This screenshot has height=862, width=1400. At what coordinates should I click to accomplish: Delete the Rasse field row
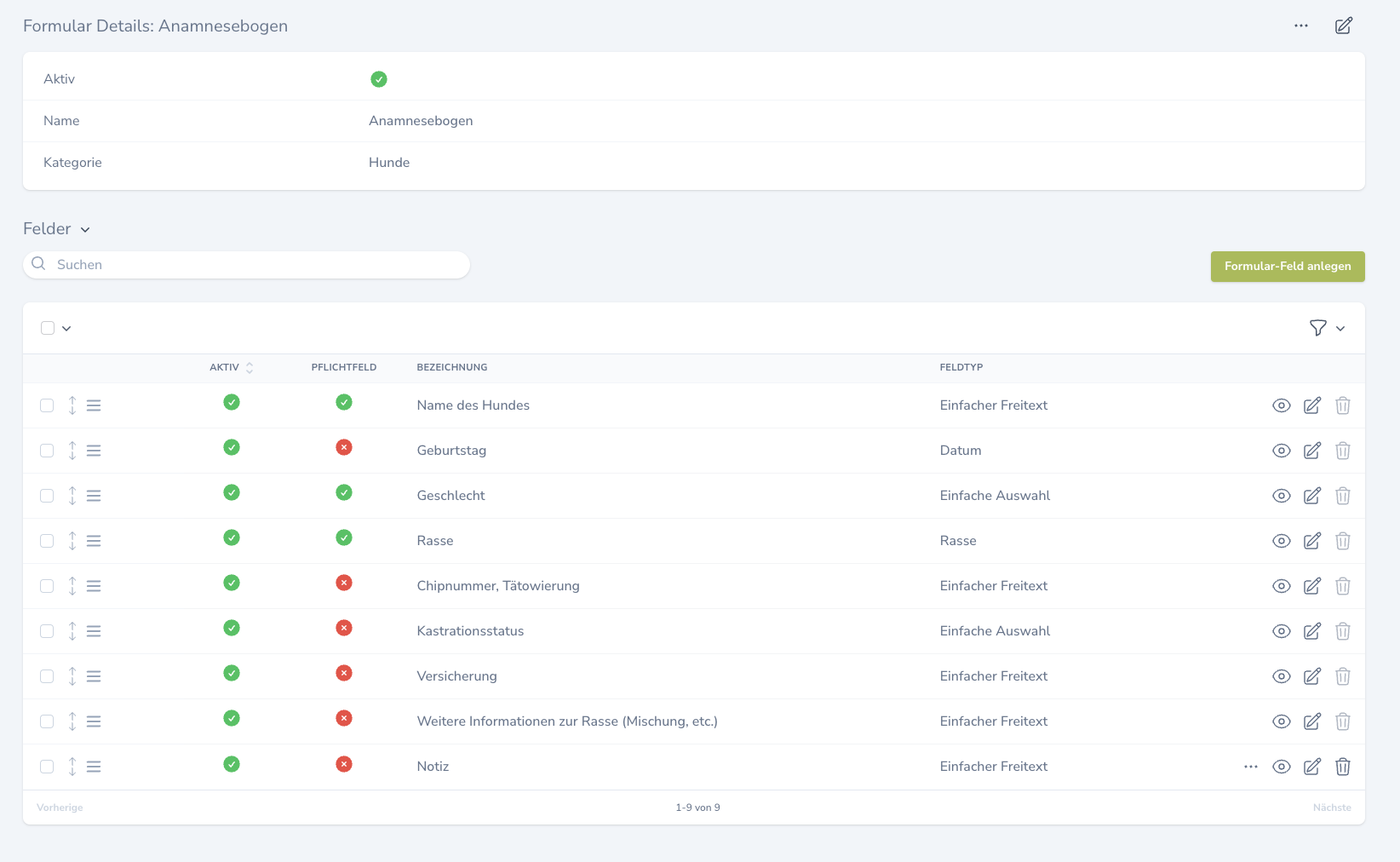pos(1343,541)
